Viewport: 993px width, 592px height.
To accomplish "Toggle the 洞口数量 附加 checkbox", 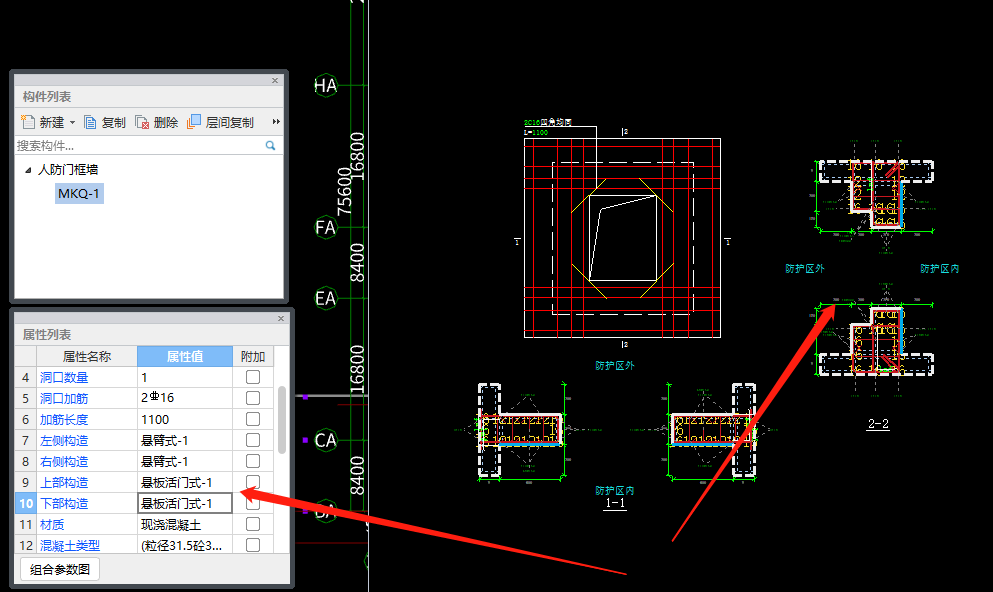I will point(253,377).
